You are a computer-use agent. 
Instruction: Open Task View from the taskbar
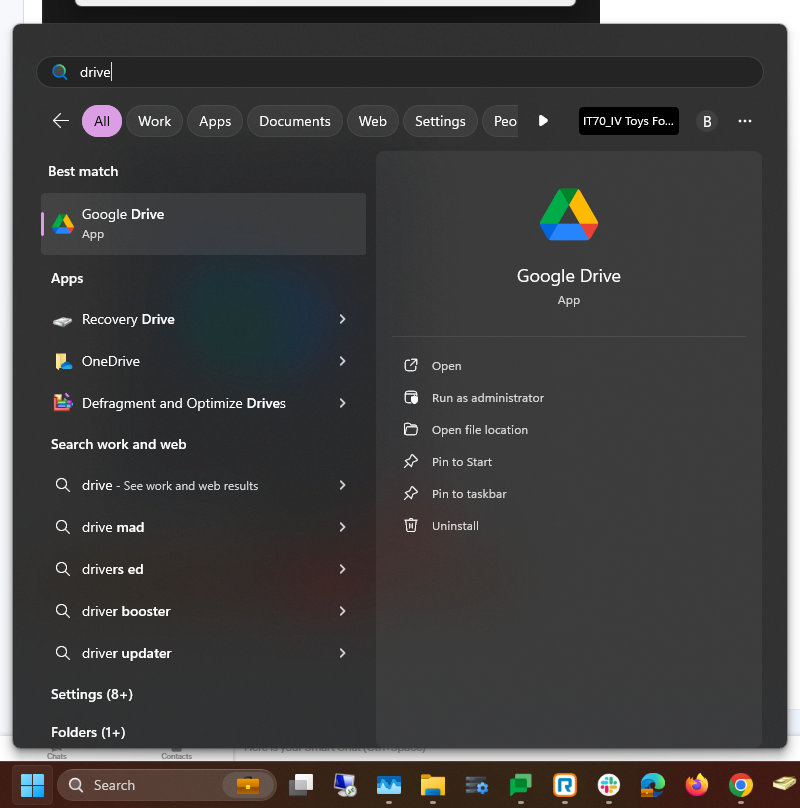301,785
